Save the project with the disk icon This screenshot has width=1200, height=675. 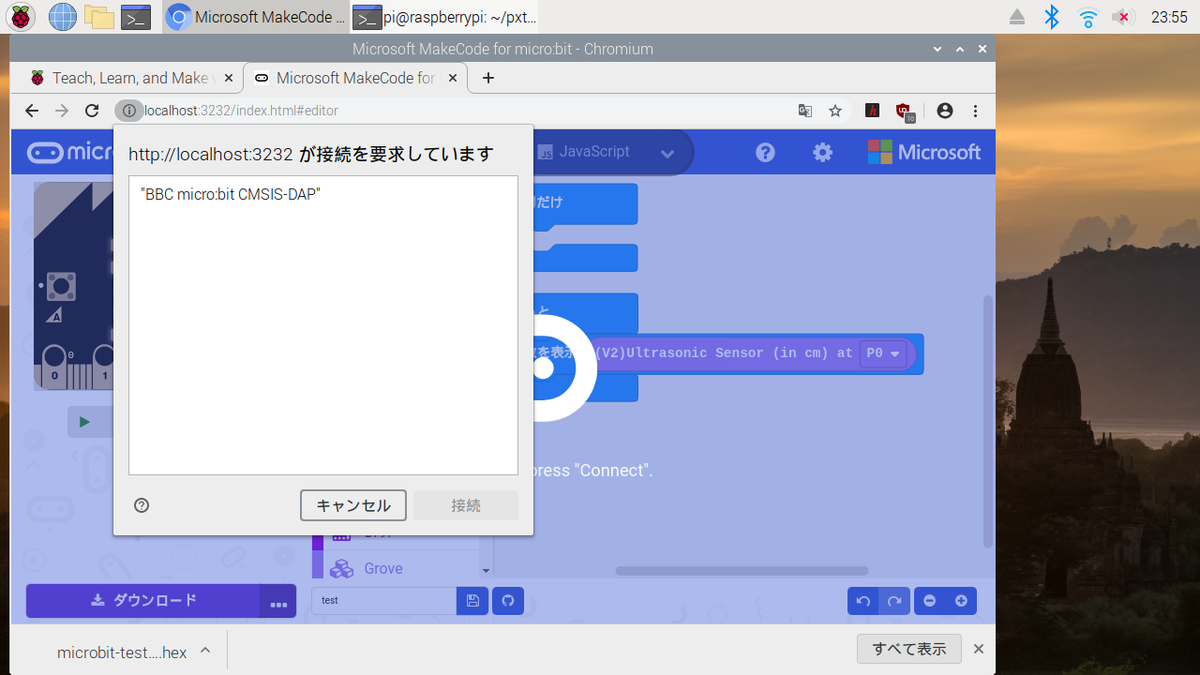(x=473, y=600)
